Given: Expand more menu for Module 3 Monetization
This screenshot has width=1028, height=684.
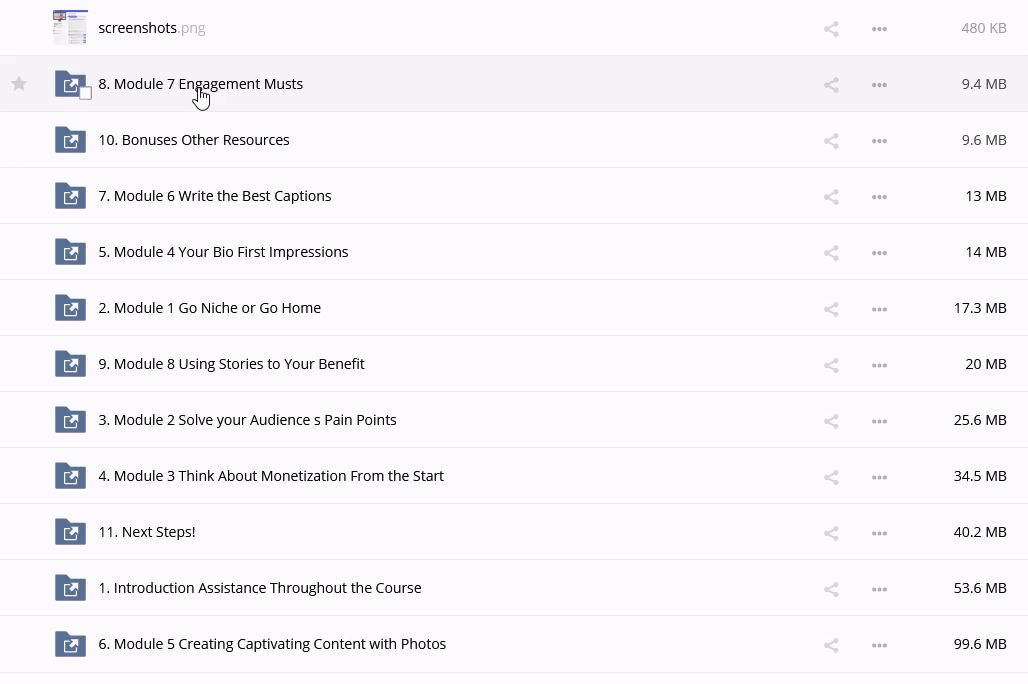Looking at the screenshot, I should coord(879,477).
